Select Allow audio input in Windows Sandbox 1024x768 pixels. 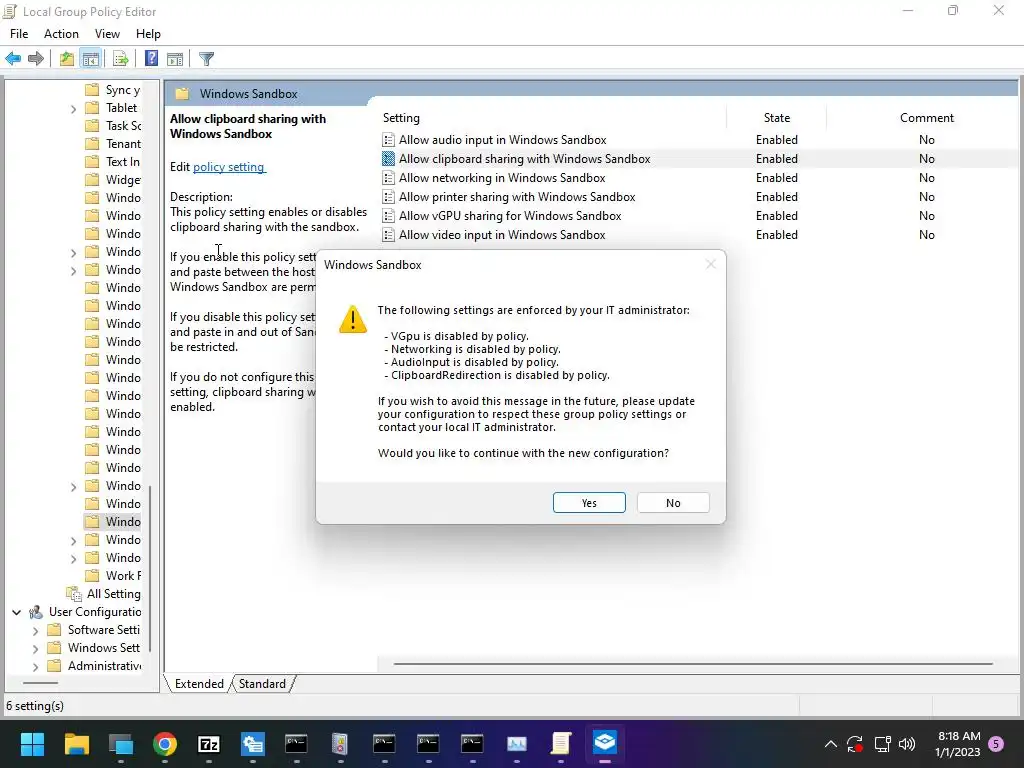tap(503, 140)
